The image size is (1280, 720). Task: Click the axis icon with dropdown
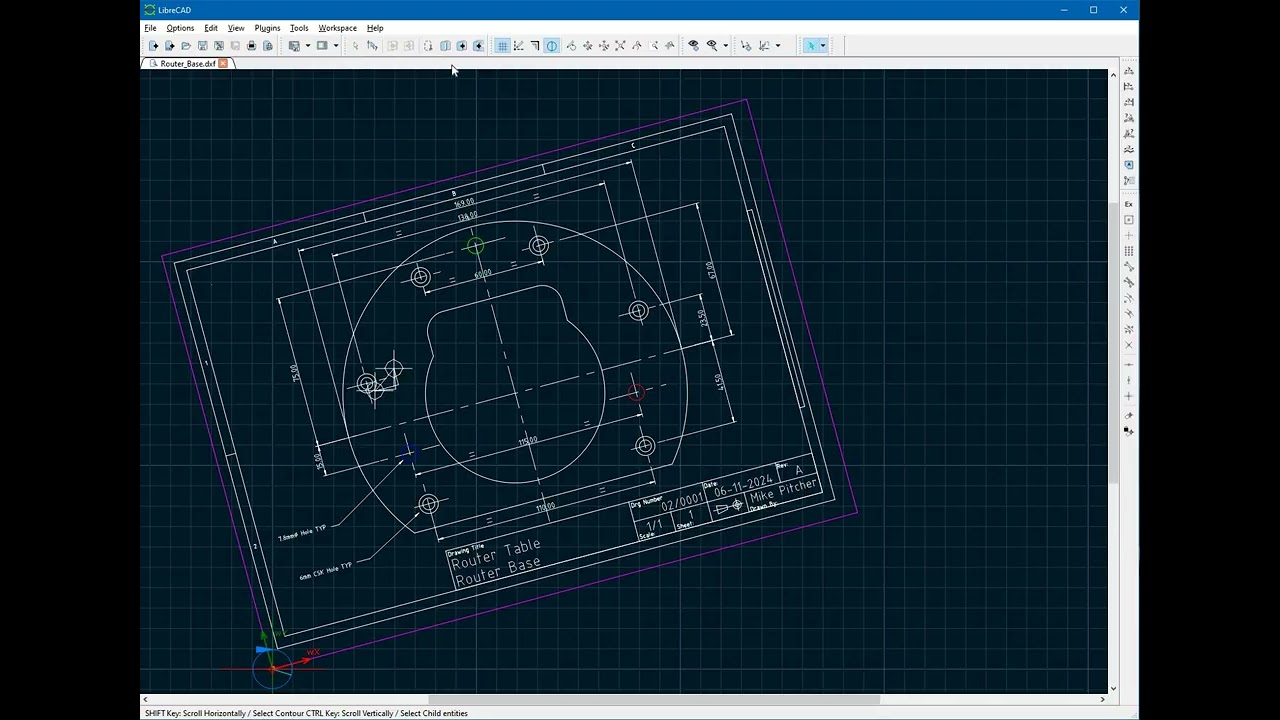pos(764,45)
